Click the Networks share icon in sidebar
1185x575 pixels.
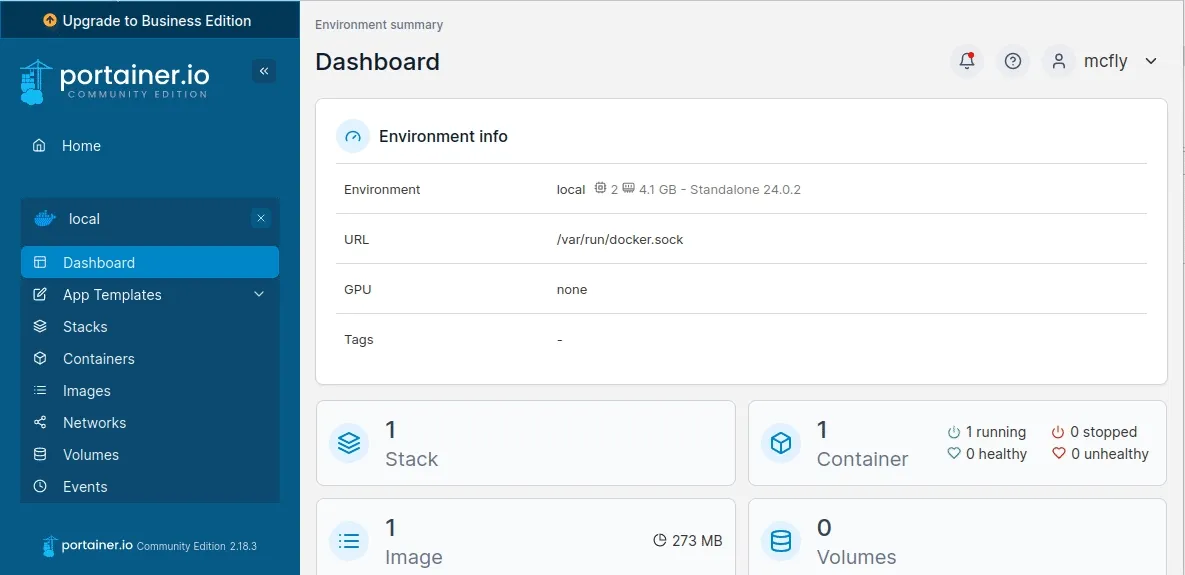click(40, 422)
